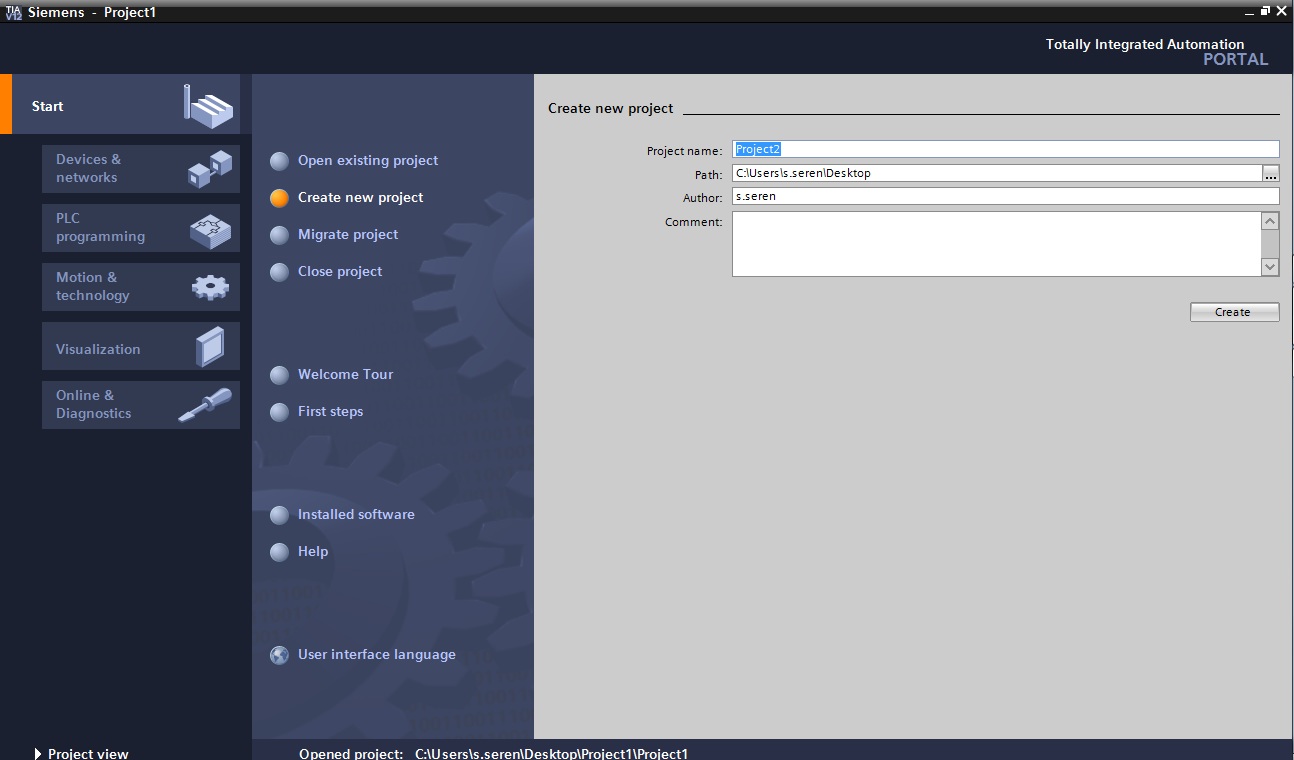
Task: Click the Migrate project link
Action: point(348,234)
